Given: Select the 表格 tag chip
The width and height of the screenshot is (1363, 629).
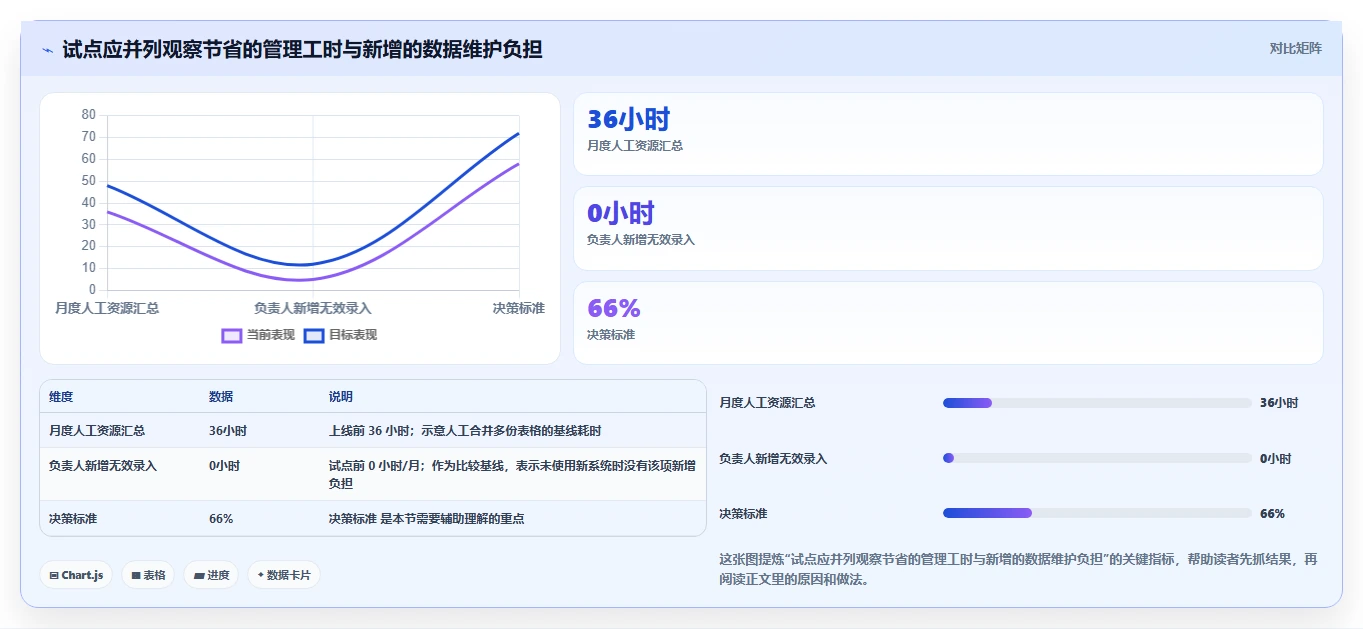Looking at the screenshot, I should (148, 575).
